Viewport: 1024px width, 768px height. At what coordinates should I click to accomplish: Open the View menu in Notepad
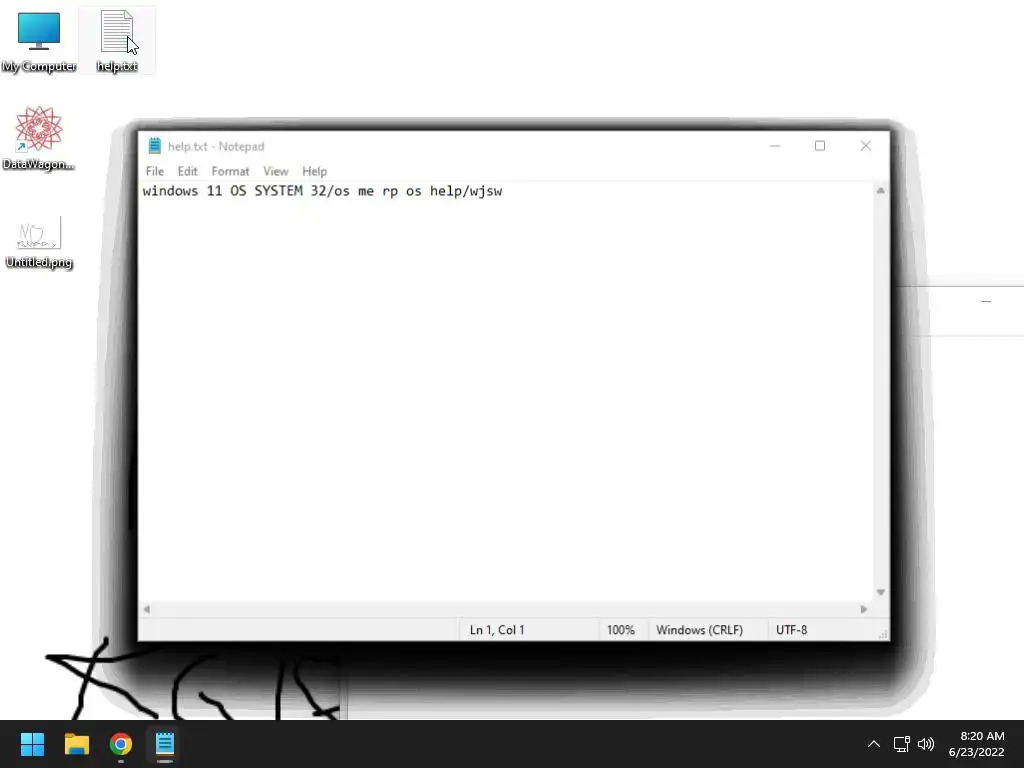pos(276,171)
